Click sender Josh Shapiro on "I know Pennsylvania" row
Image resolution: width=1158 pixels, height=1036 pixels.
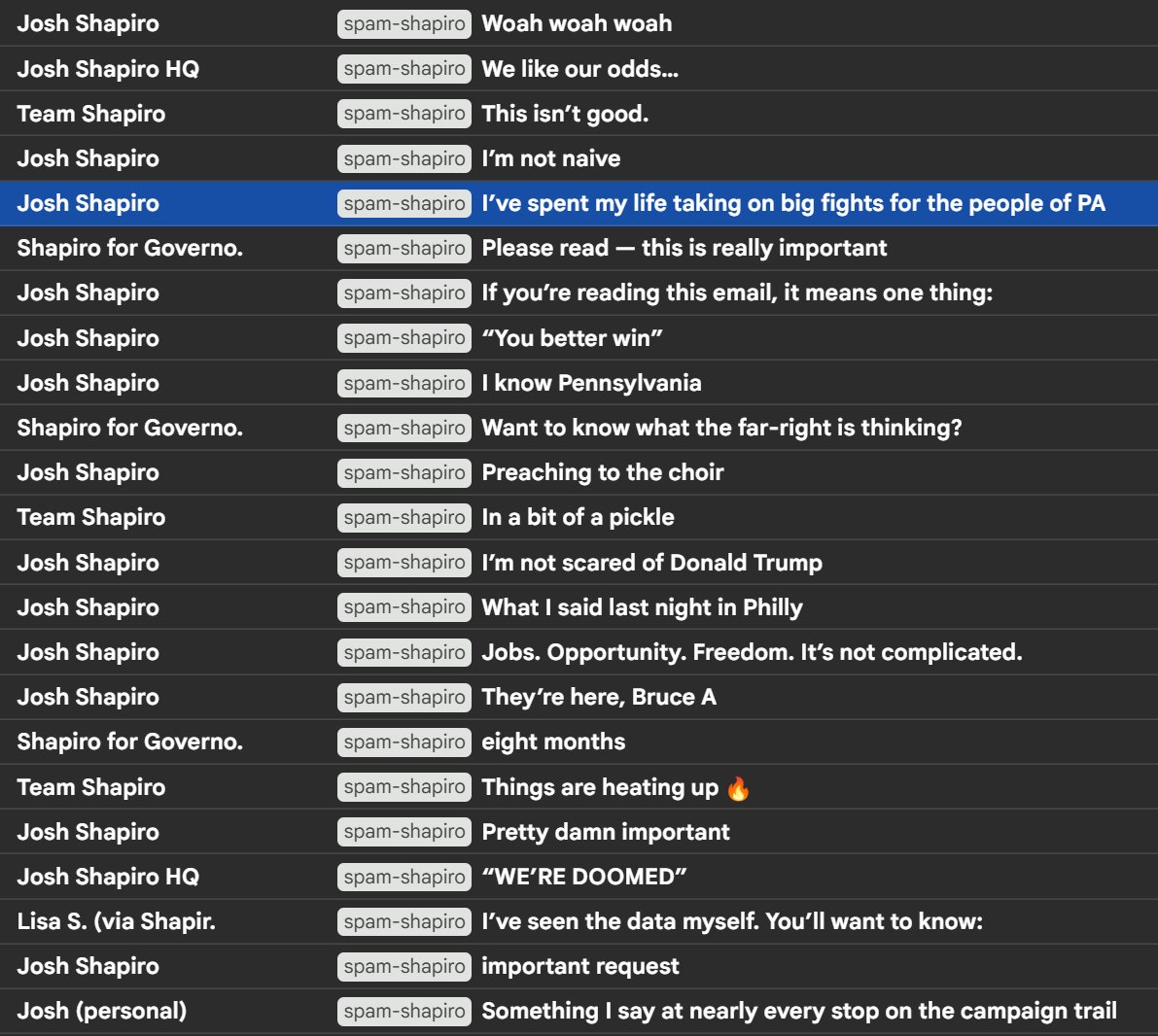point(88,383)
